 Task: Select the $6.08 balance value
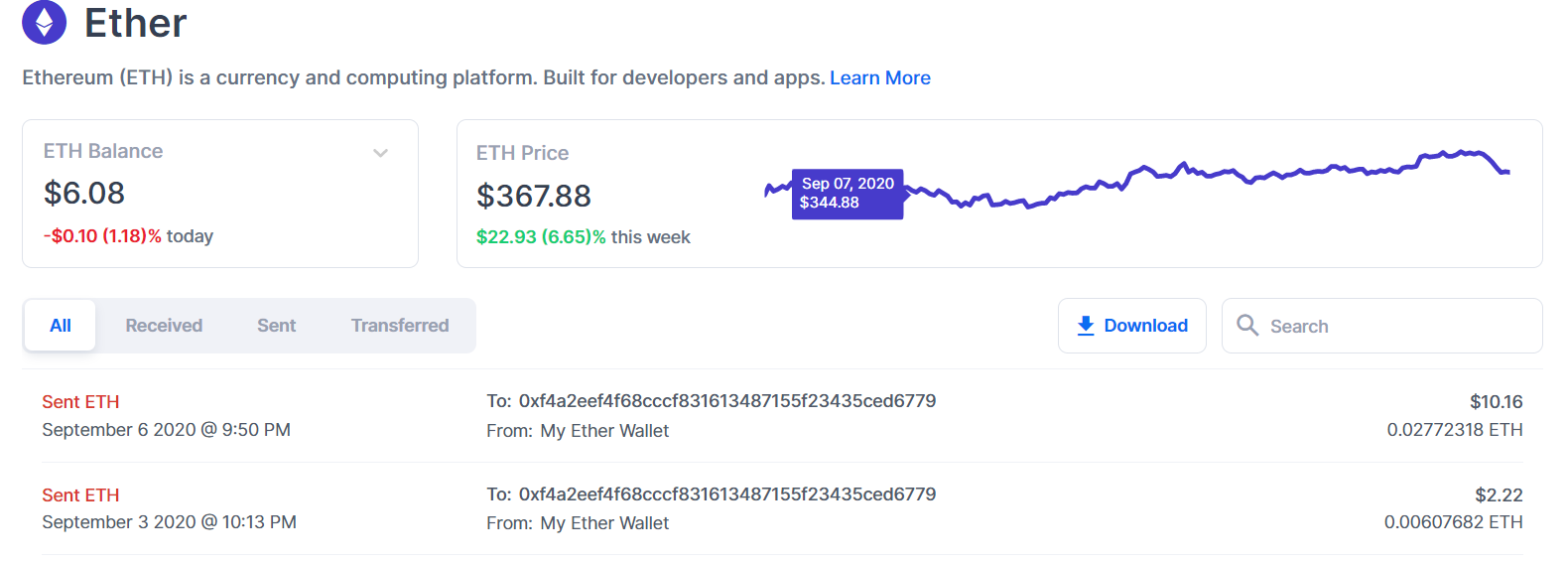84,193
